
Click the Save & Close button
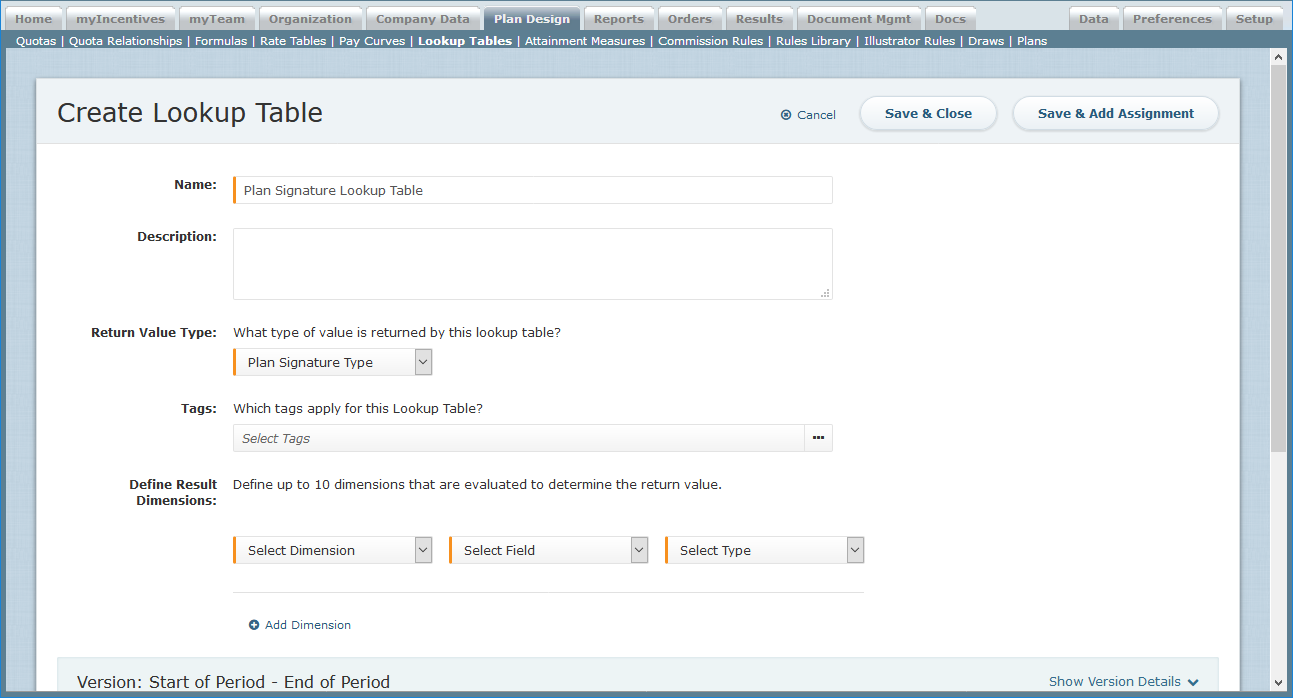coord(928,114)
